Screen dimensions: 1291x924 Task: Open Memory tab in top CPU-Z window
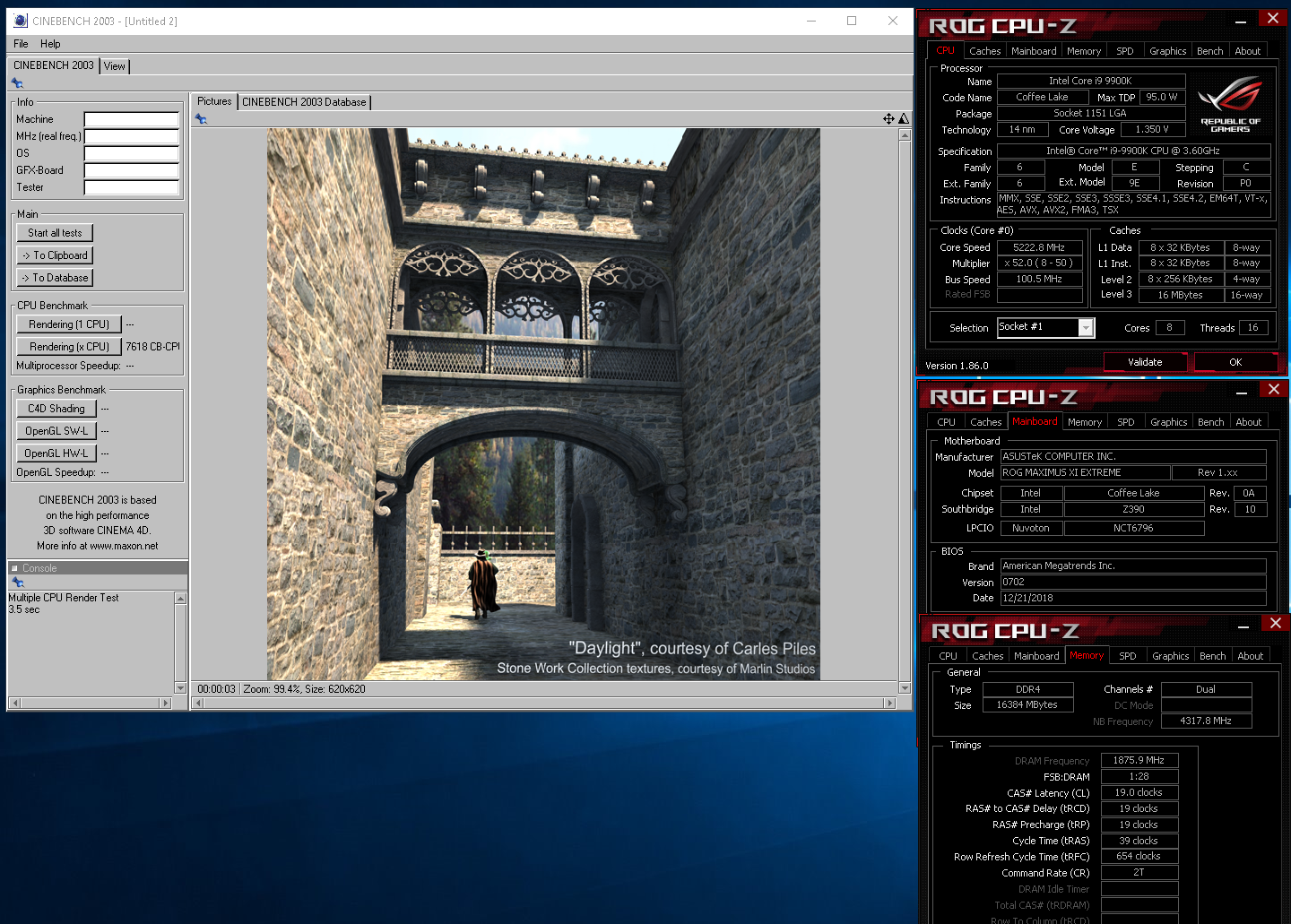(x=1084, y=51)
